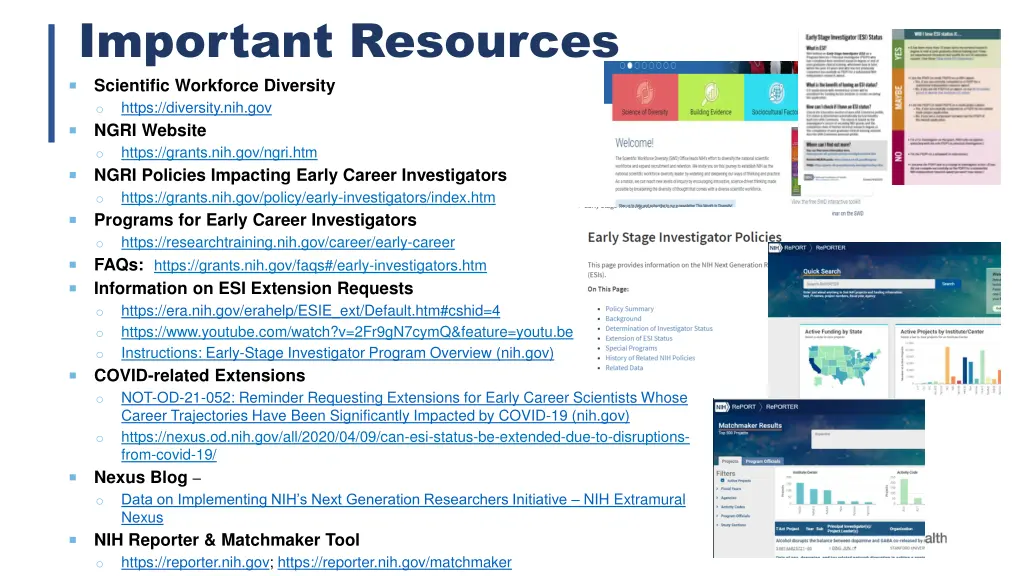Image resolution: width=1024 pixels, height=576 pixels.
Task: Open Data on Implementing NIH's Next Generation link
Action: [403, 509]
